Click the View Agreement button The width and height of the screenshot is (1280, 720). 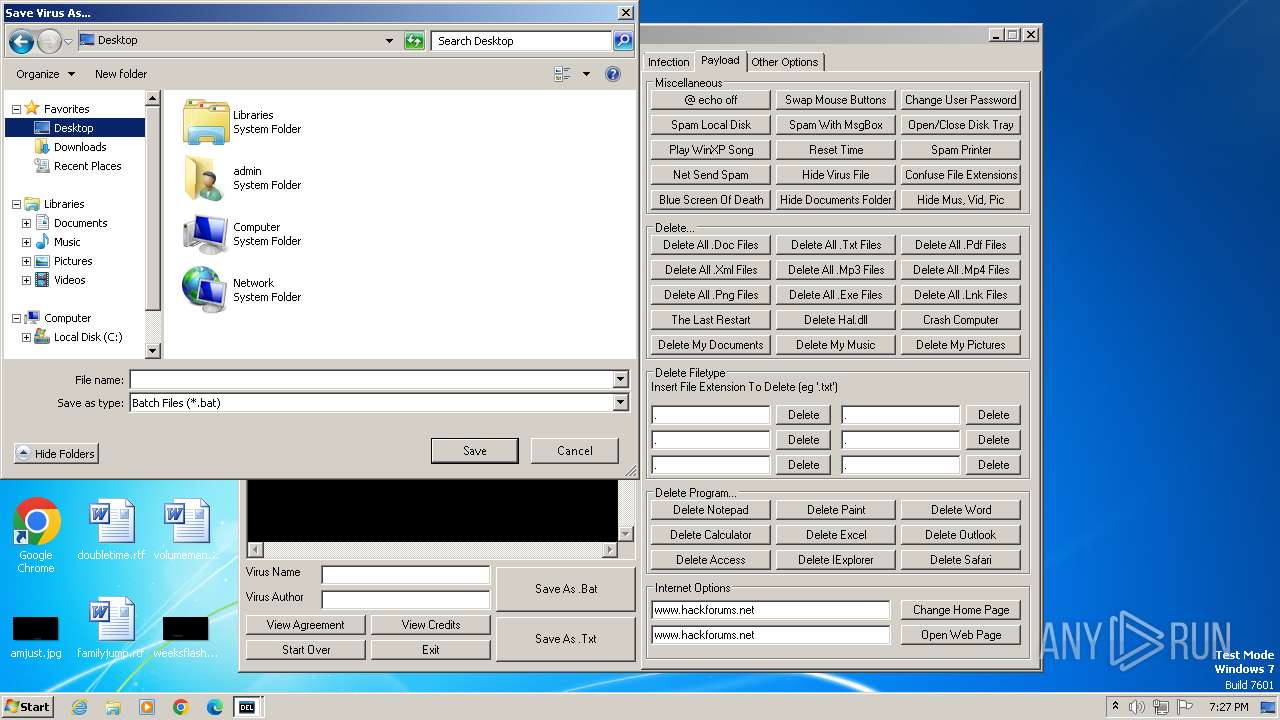pos(306,625)
